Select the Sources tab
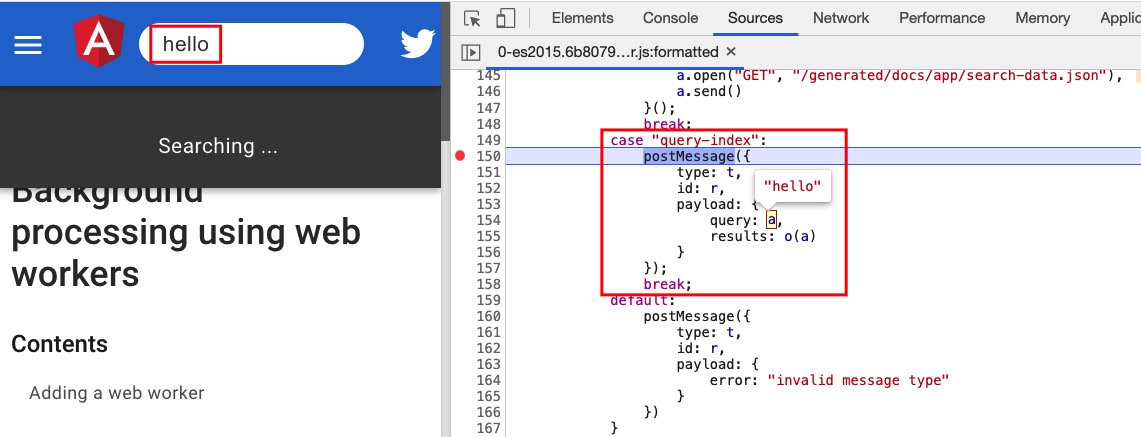This screenshot has height=437, width=1141. (755, 18)
